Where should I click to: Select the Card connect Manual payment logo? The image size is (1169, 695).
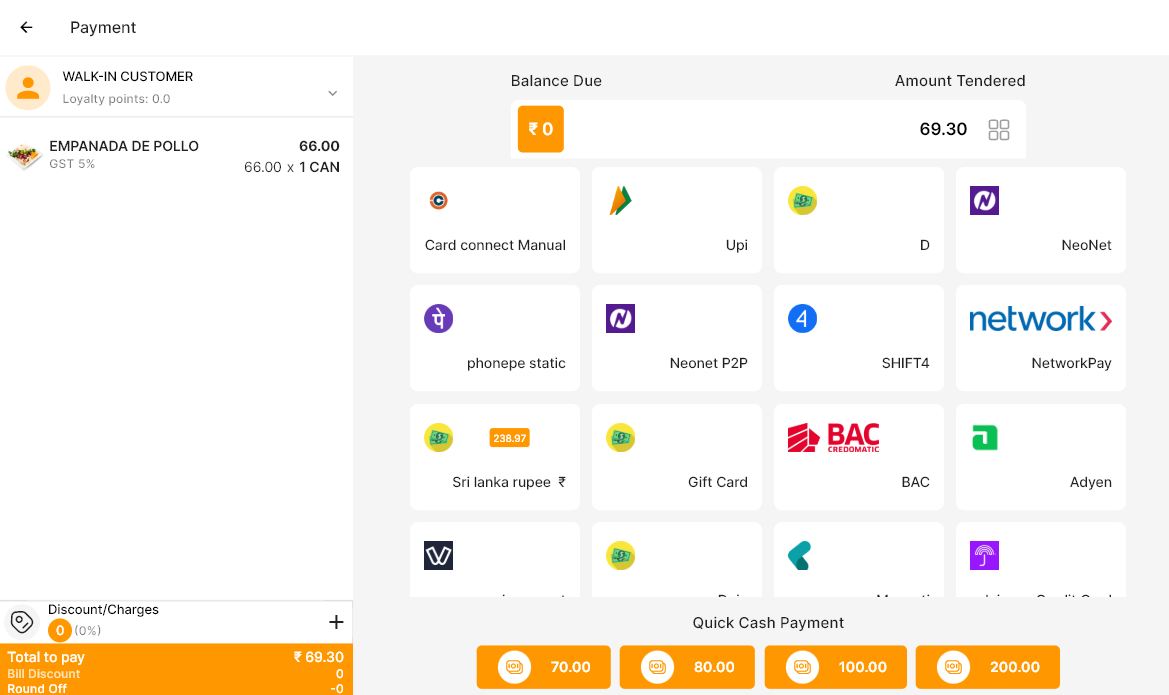(438, 201)
